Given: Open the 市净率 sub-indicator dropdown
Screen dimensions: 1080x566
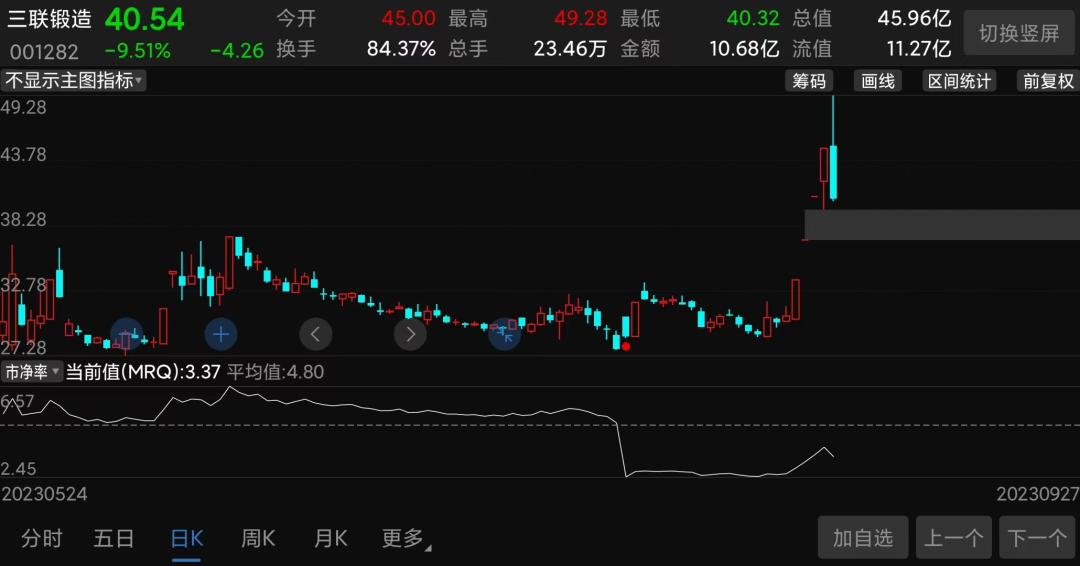Looking at the screenshot, I should 32,372.
